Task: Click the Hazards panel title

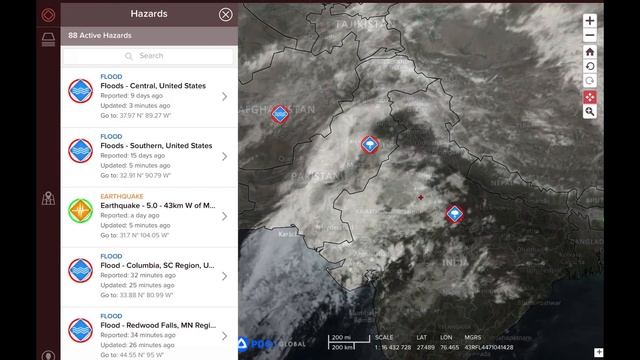Action: (x=149, y=14)
